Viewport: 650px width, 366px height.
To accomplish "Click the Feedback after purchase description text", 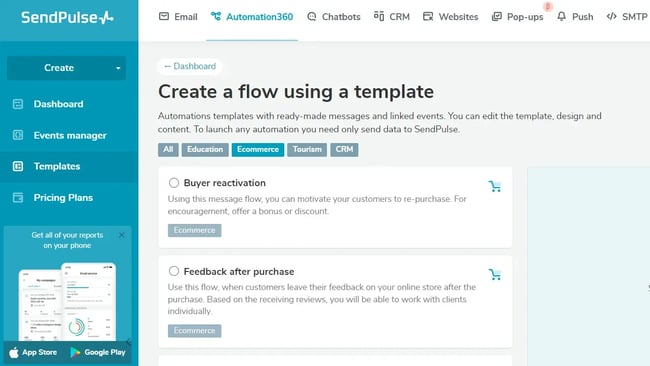I will 322,299.
